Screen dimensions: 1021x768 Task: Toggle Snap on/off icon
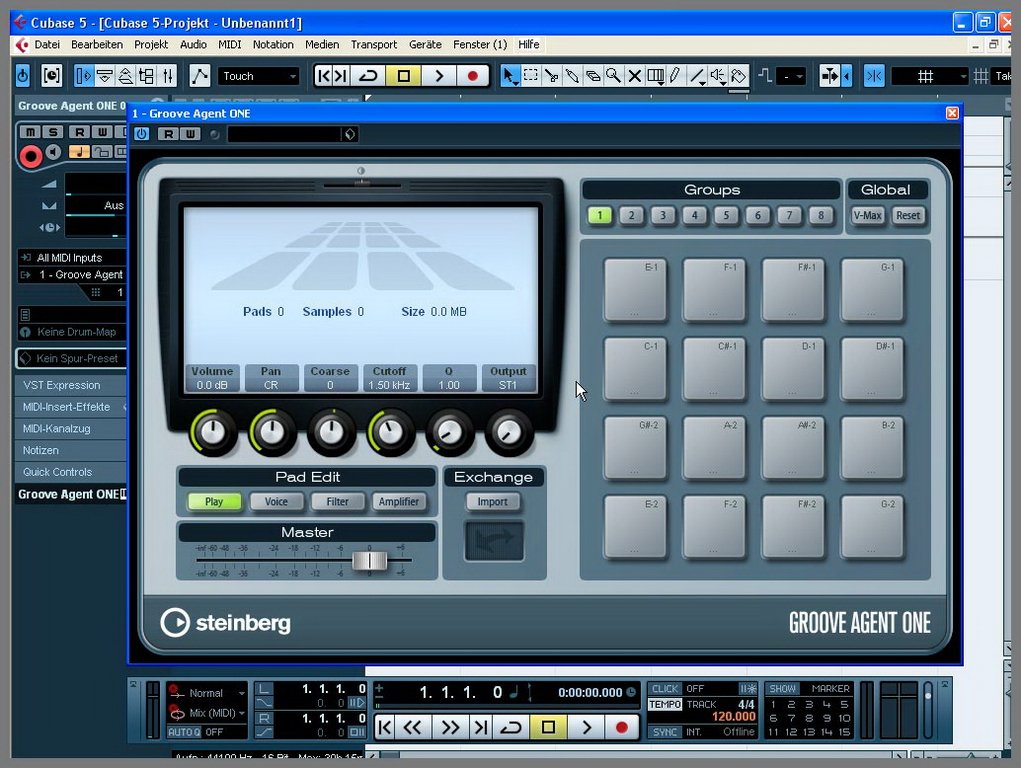coord(873,76)
